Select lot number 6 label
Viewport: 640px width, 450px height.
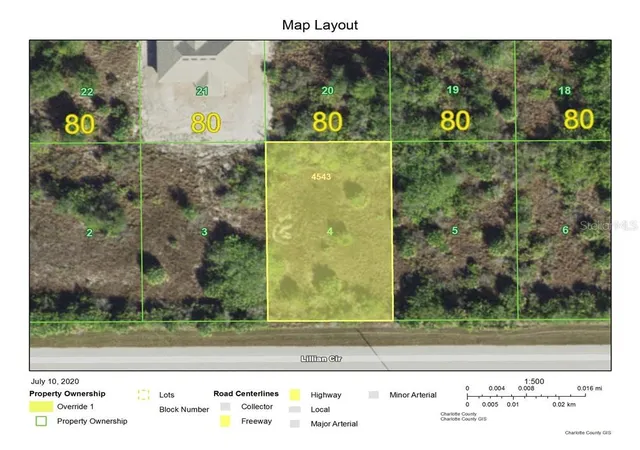tap(565, 230)
